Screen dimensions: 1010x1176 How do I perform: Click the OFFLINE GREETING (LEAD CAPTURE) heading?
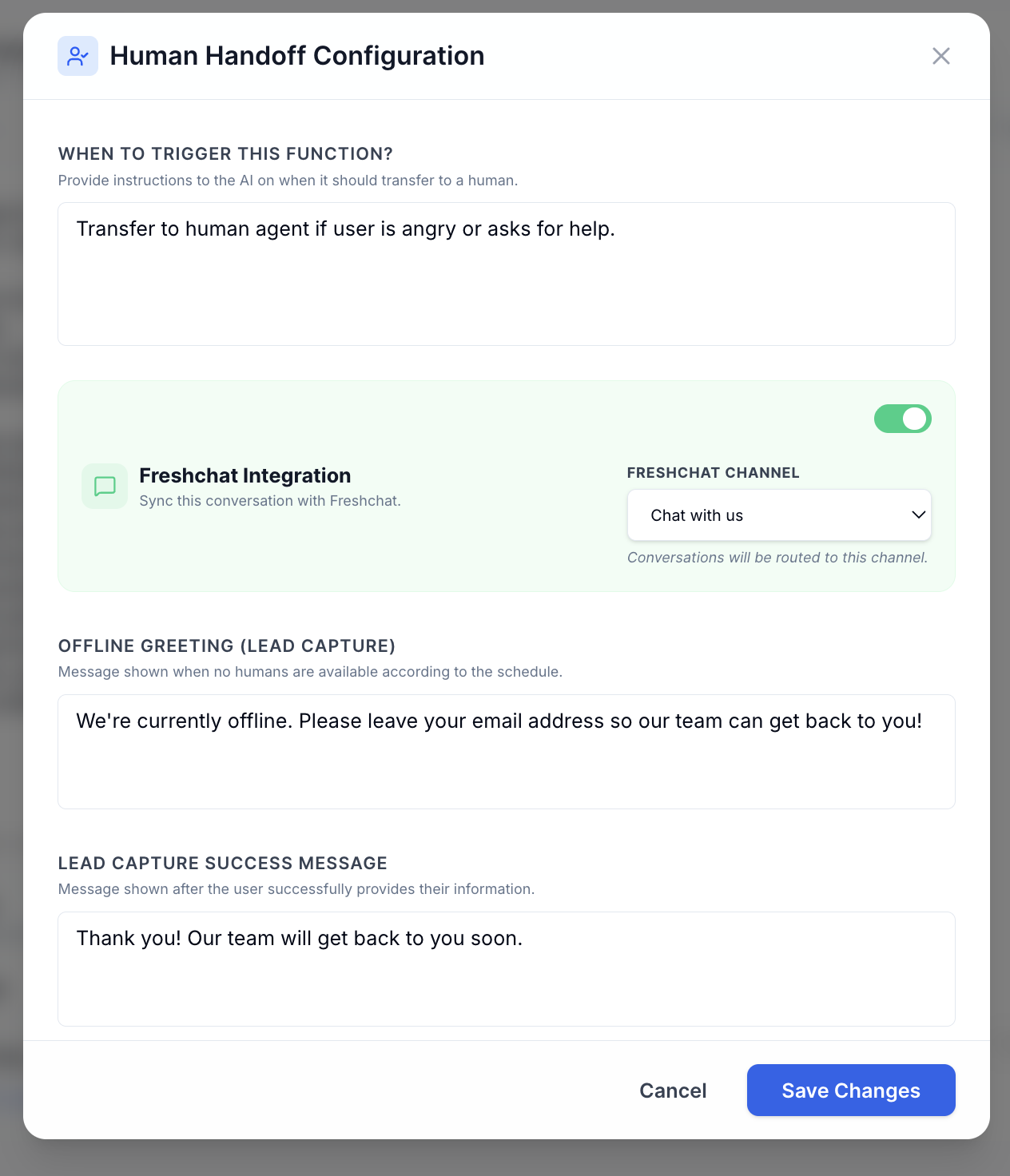click(x=226, y=646)
